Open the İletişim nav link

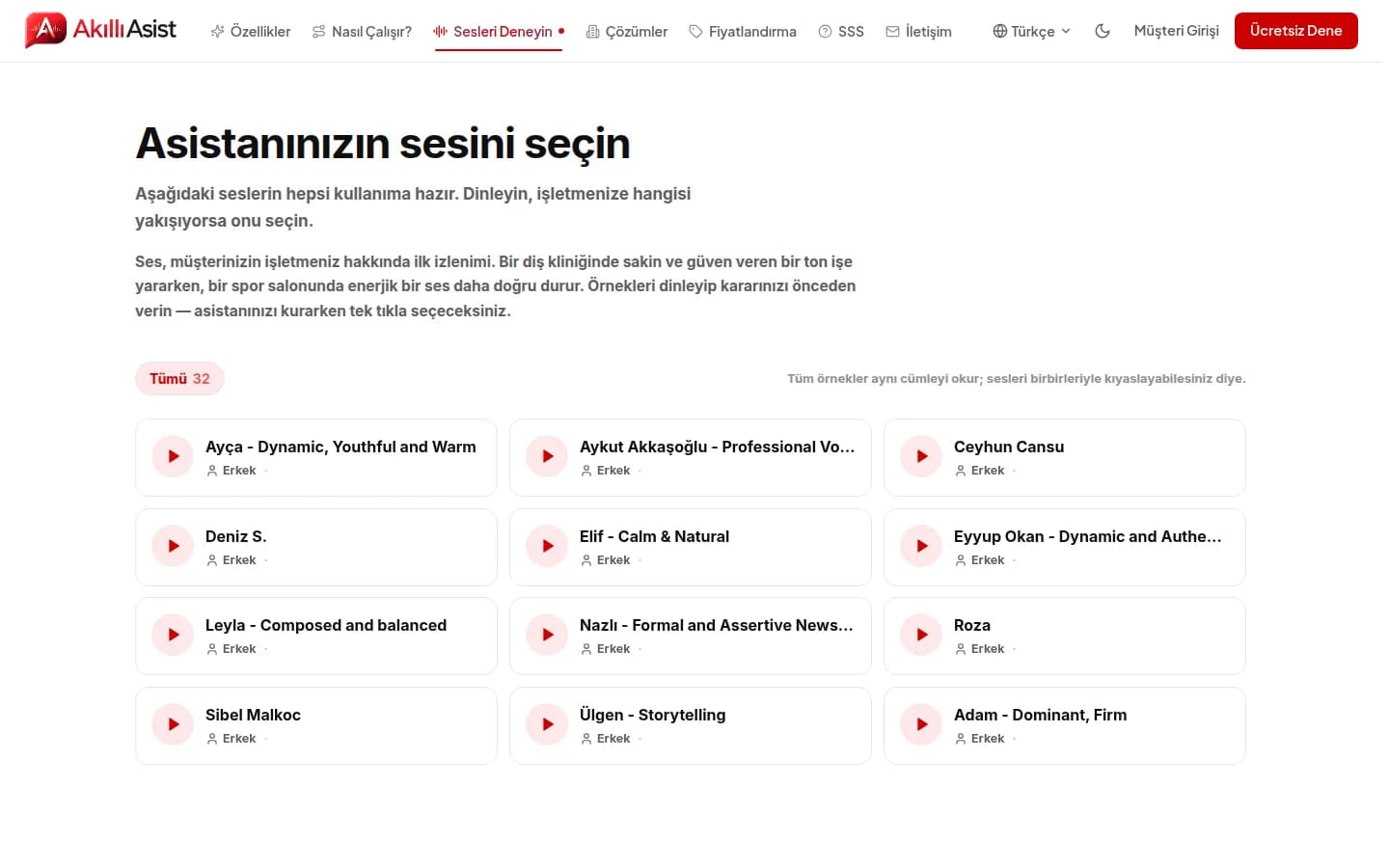coord(919,32)
